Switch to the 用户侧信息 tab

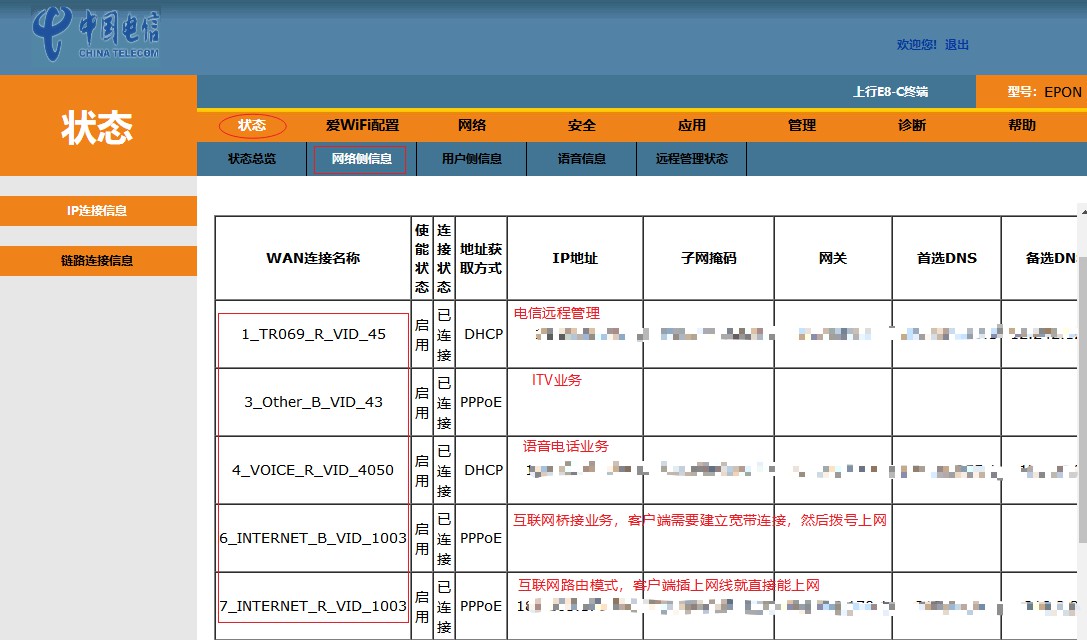coord(470,158)
